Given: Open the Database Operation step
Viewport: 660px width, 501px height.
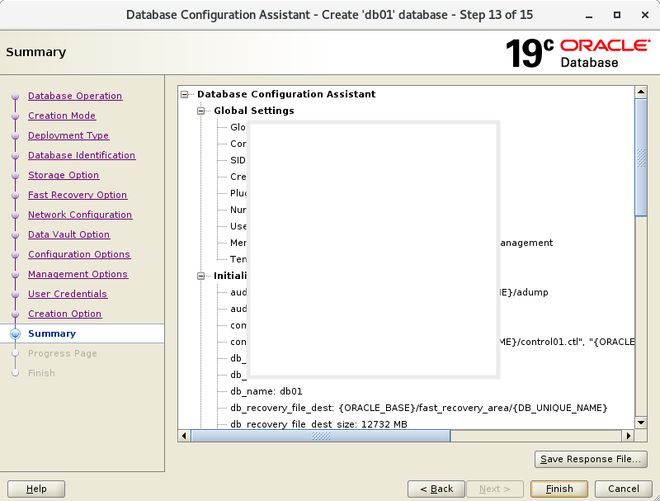Looking at the screenshot, I should tap(75, 96).
